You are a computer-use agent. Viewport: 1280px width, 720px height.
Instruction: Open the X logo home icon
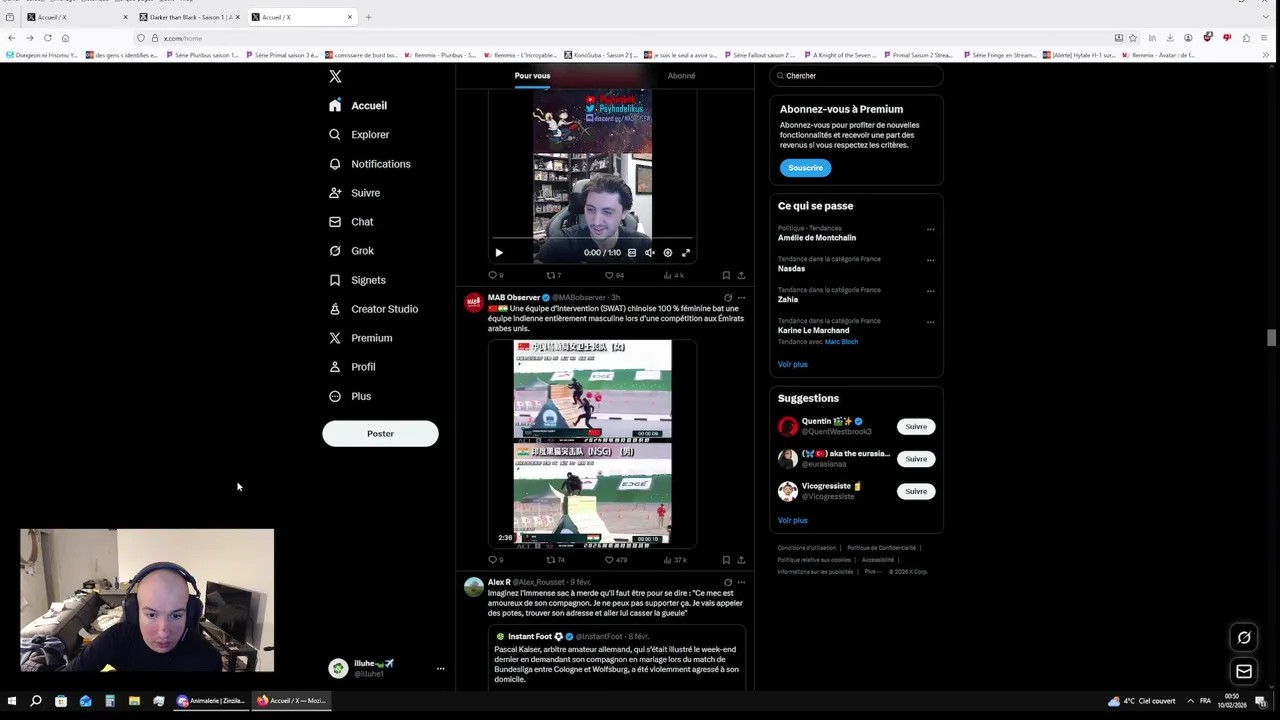(x=335, y=76)
